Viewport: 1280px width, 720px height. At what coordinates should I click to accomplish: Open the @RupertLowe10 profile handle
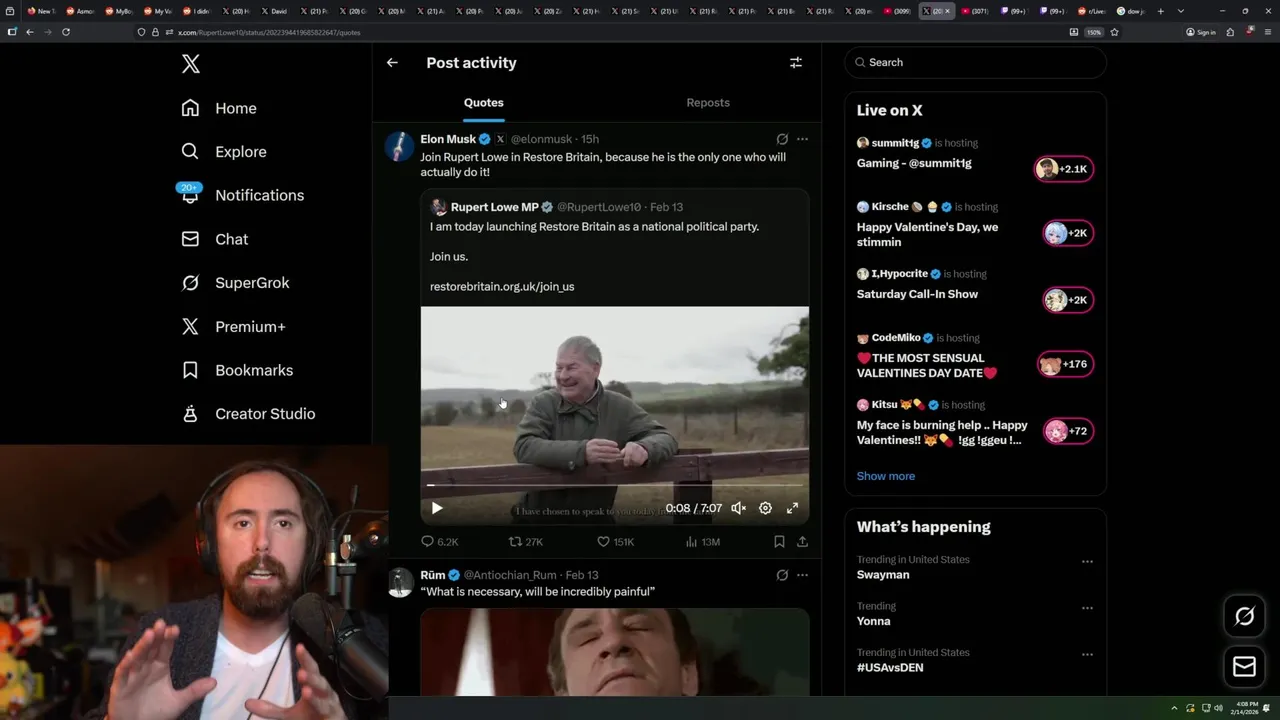[599, 207]
